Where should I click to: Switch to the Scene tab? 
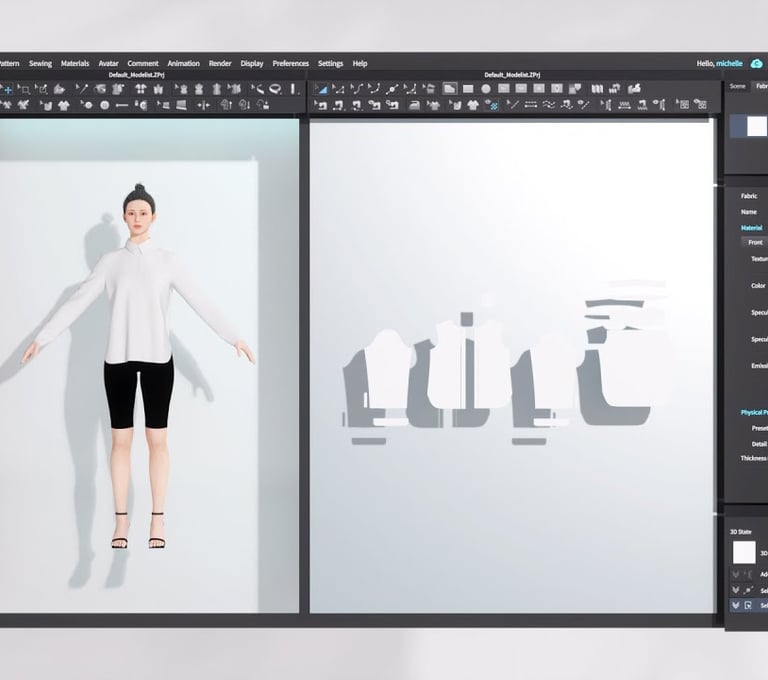click(x=737, y=86)
